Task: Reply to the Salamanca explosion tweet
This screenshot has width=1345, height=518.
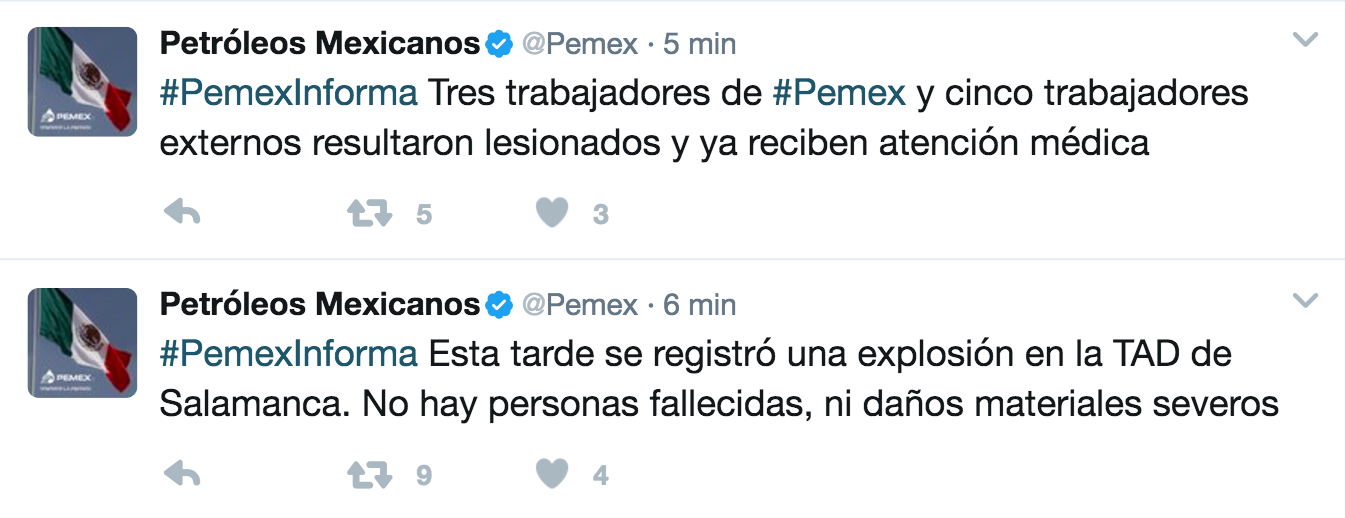Action: point(182,475)
